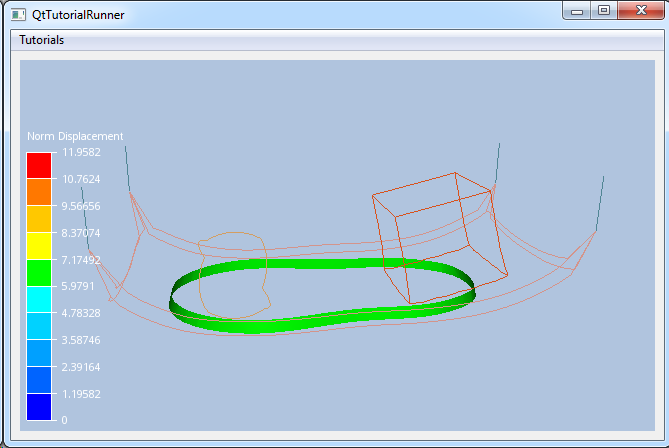Select the darkest blue swatch at legend bottom
Screen dimensions: 669x448
coord(39,406)
